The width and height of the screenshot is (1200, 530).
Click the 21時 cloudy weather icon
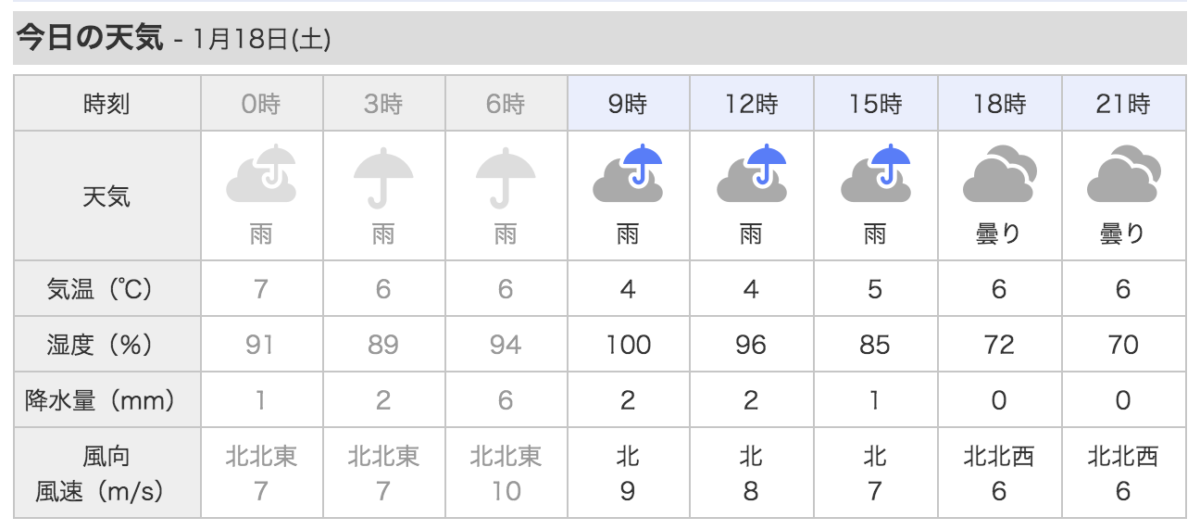pyautogui.click(x=1123, y=175)
